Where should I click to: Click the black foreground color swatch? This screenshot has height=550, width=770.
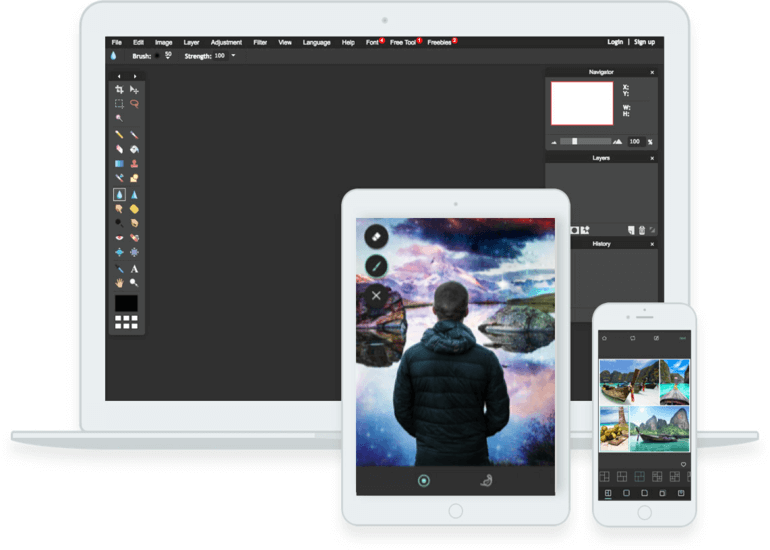(x=126, y=302)
